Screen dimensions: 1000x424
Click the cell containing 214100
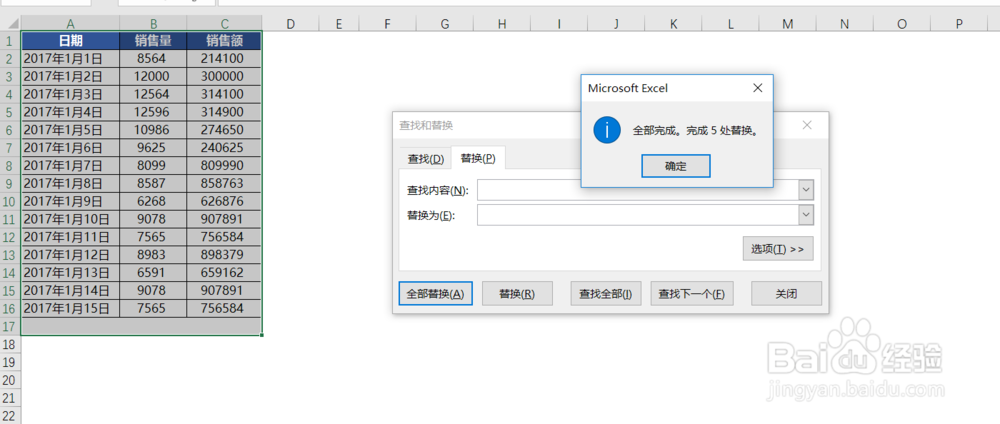click(224, 59)
